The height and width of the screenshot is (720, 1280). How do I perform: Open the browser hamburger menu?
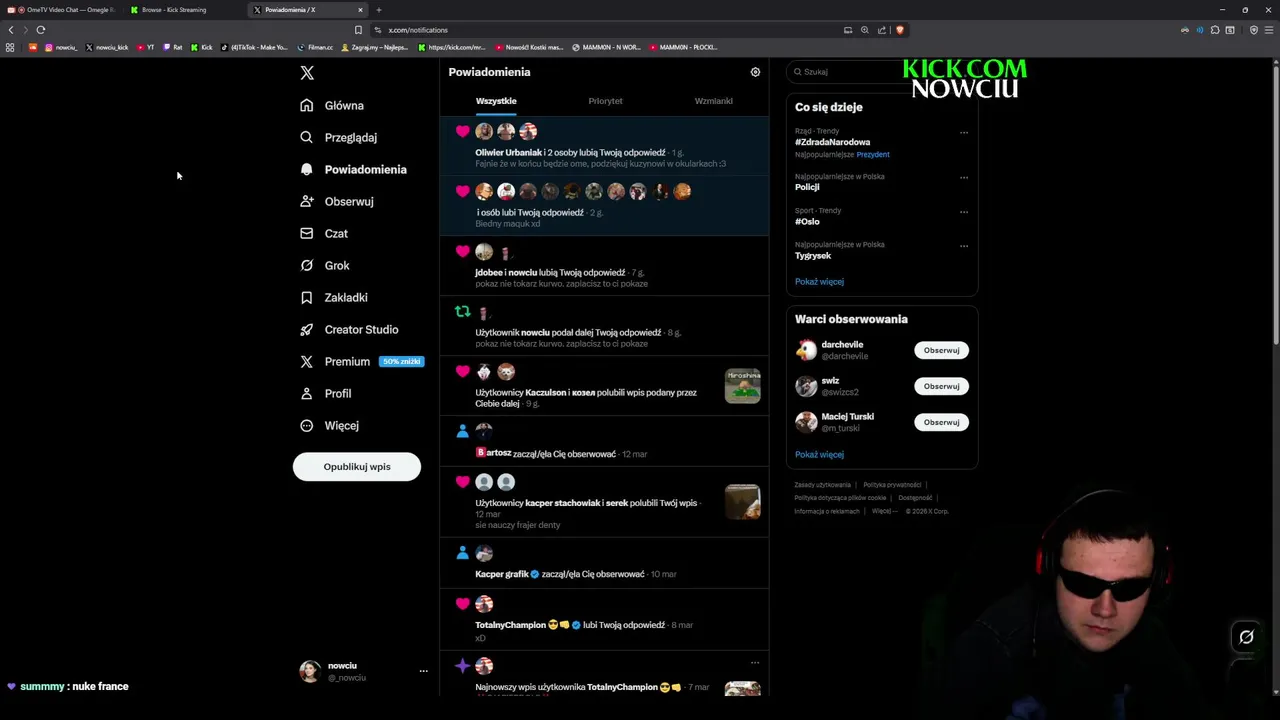click(x=1269, y=30)
